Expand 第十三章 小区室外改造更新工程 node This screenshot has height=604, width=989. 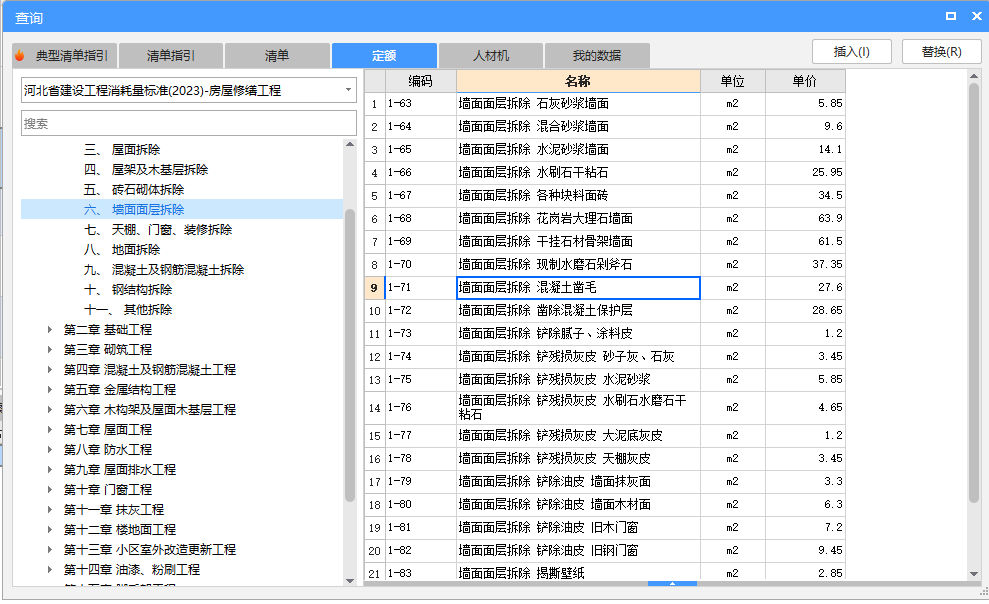point(50,550)
